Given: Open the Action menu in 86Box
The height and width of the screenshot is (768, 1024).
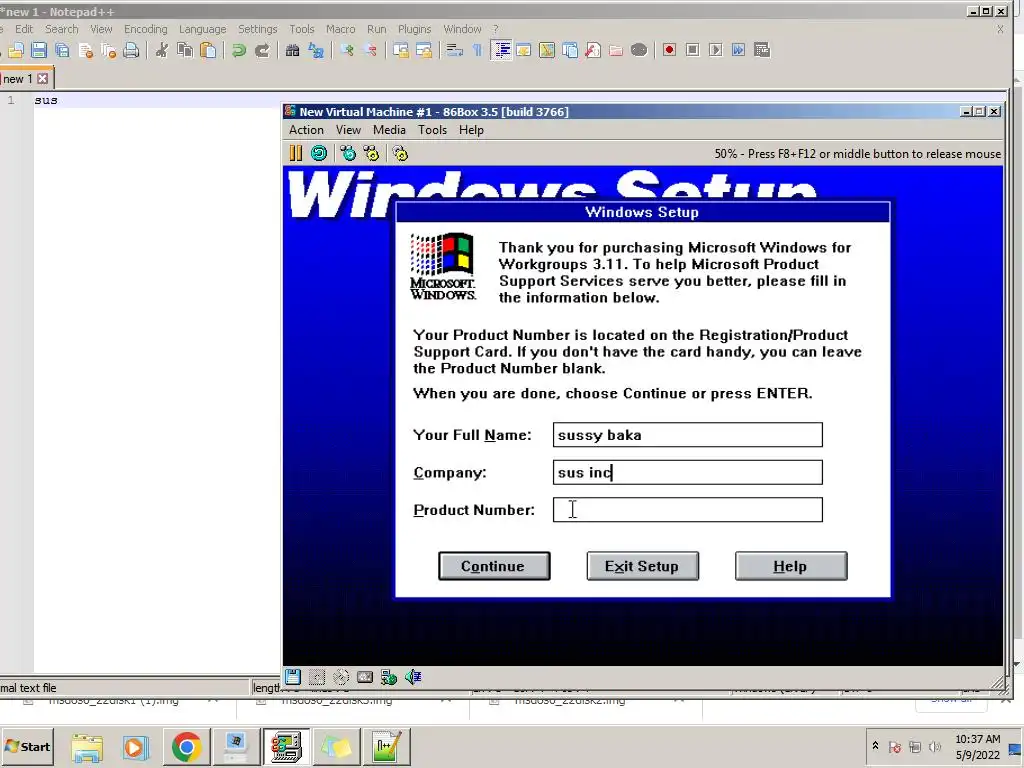Looking at the screenshot, I should pyautogui.click(x=306, y=130).
